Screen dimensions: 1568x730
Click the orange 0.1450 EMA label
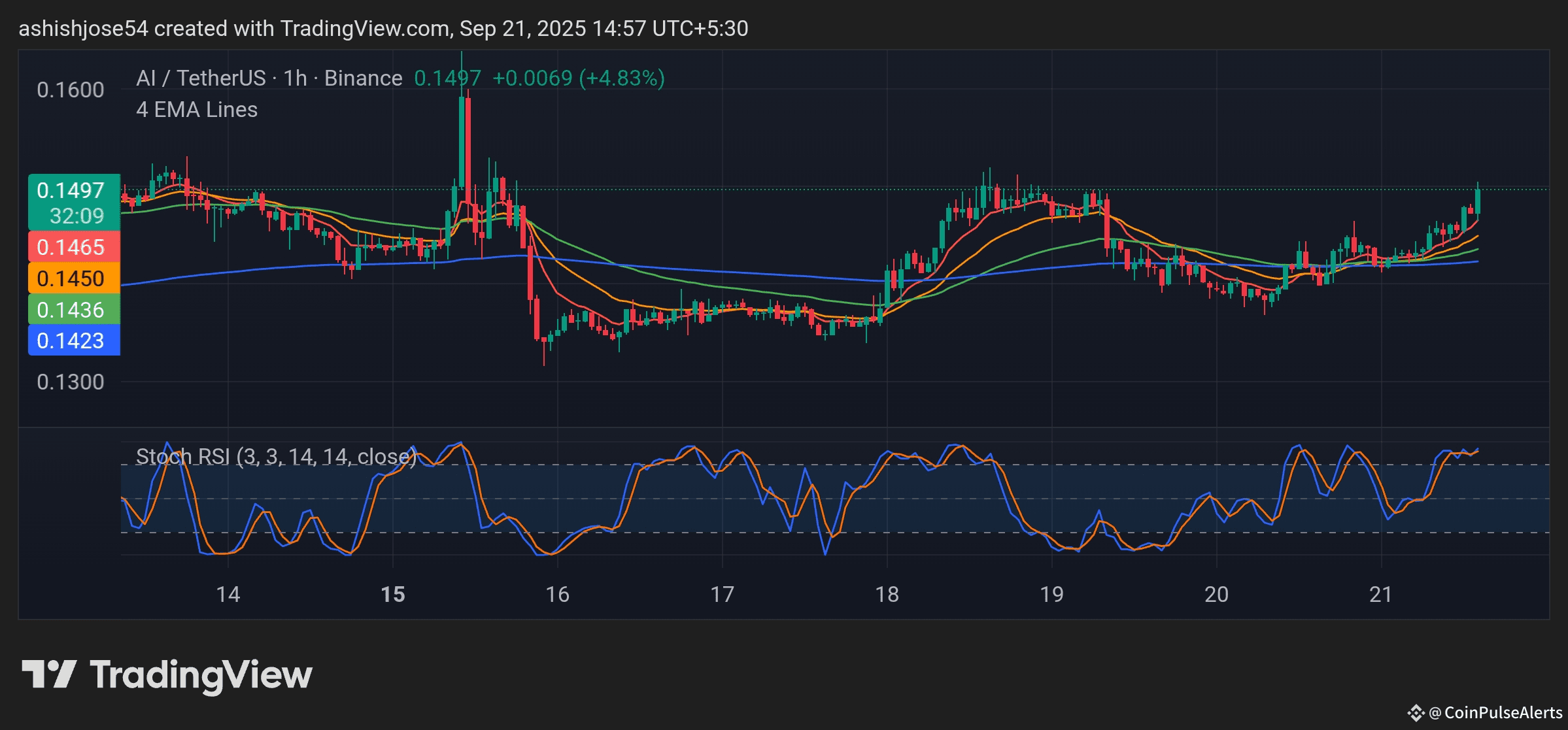tap(71, 278)
